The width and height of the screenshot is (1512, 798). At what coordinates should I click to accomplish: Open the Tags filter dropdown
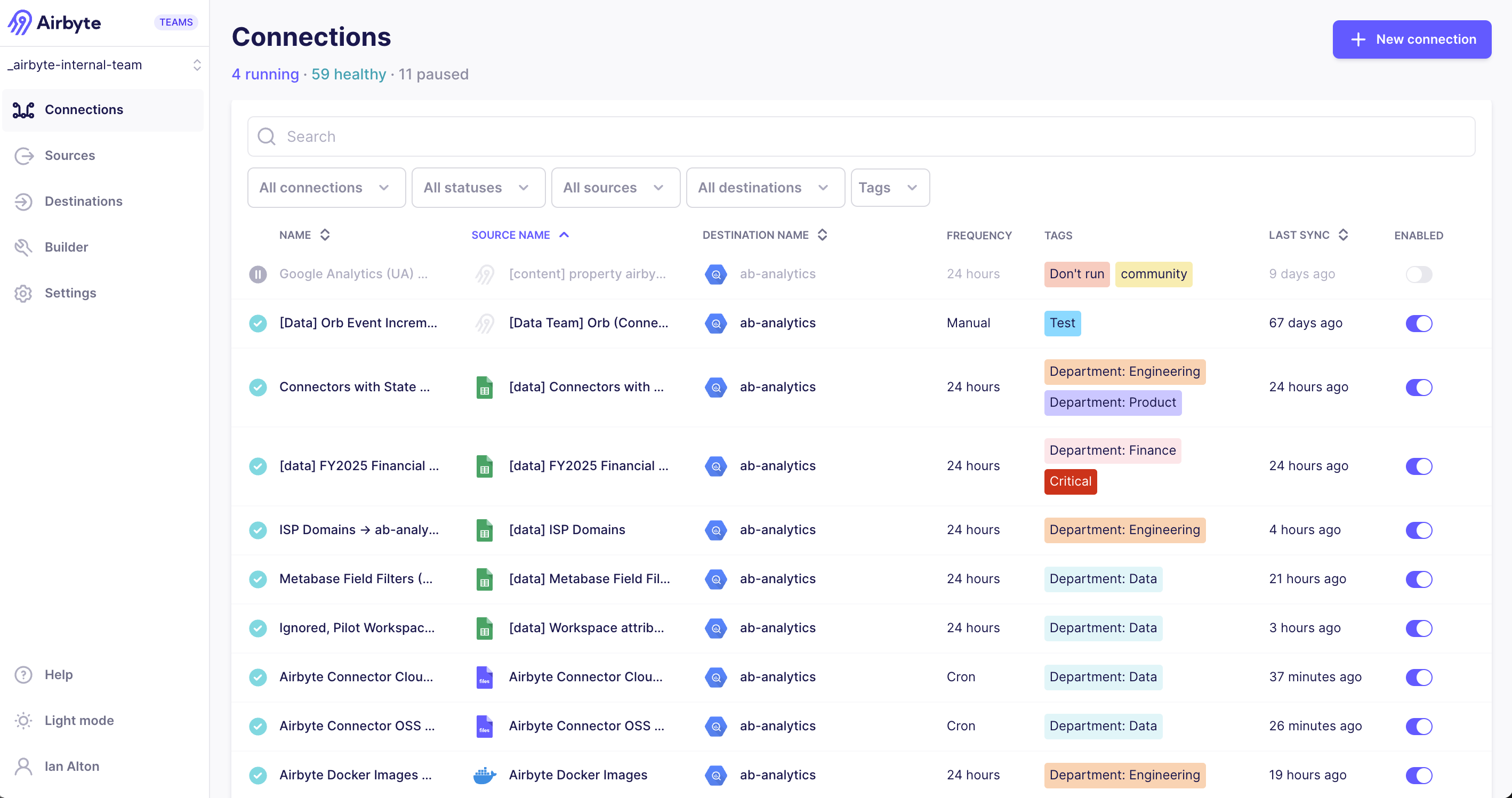[889, 187]
